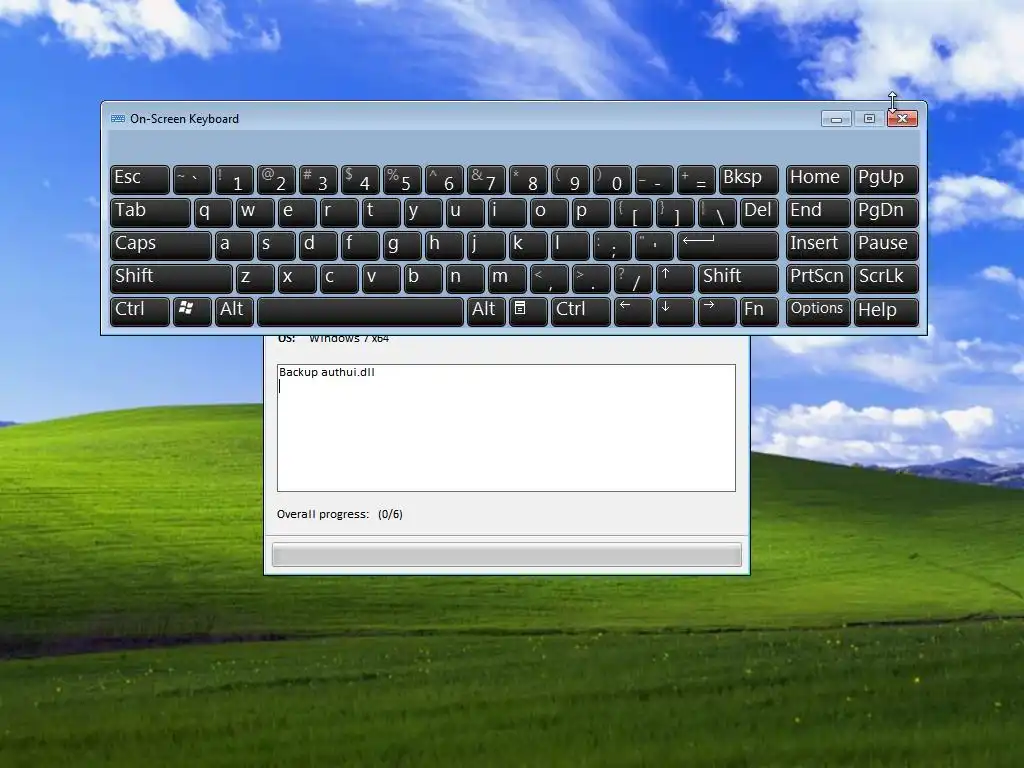Open keyboard Options
The height and width of the screenshot is (768, 1024).
pos(818,311)
